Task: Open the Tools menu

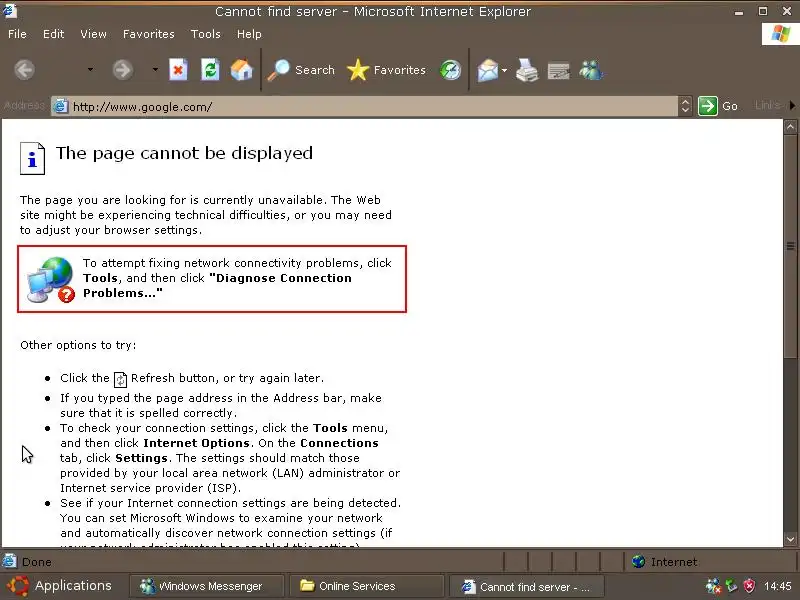Action: (x=206, y=34)
